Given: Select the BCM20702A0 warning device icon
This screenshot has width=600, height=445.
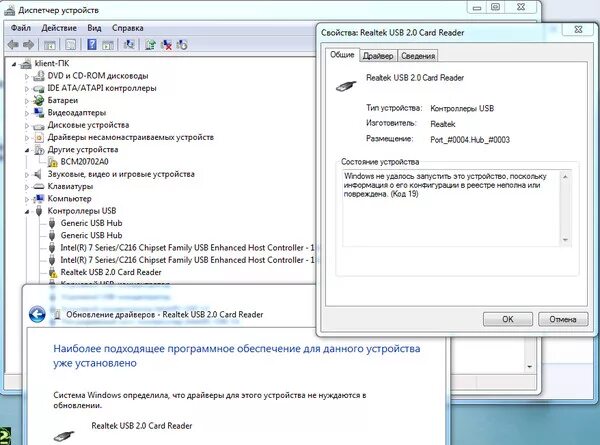Looking at the screenshot, I should click(x=52, y=162).
